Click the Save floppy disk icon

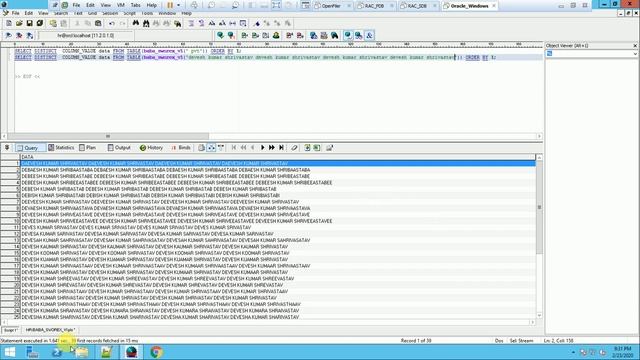click(29, 24)
